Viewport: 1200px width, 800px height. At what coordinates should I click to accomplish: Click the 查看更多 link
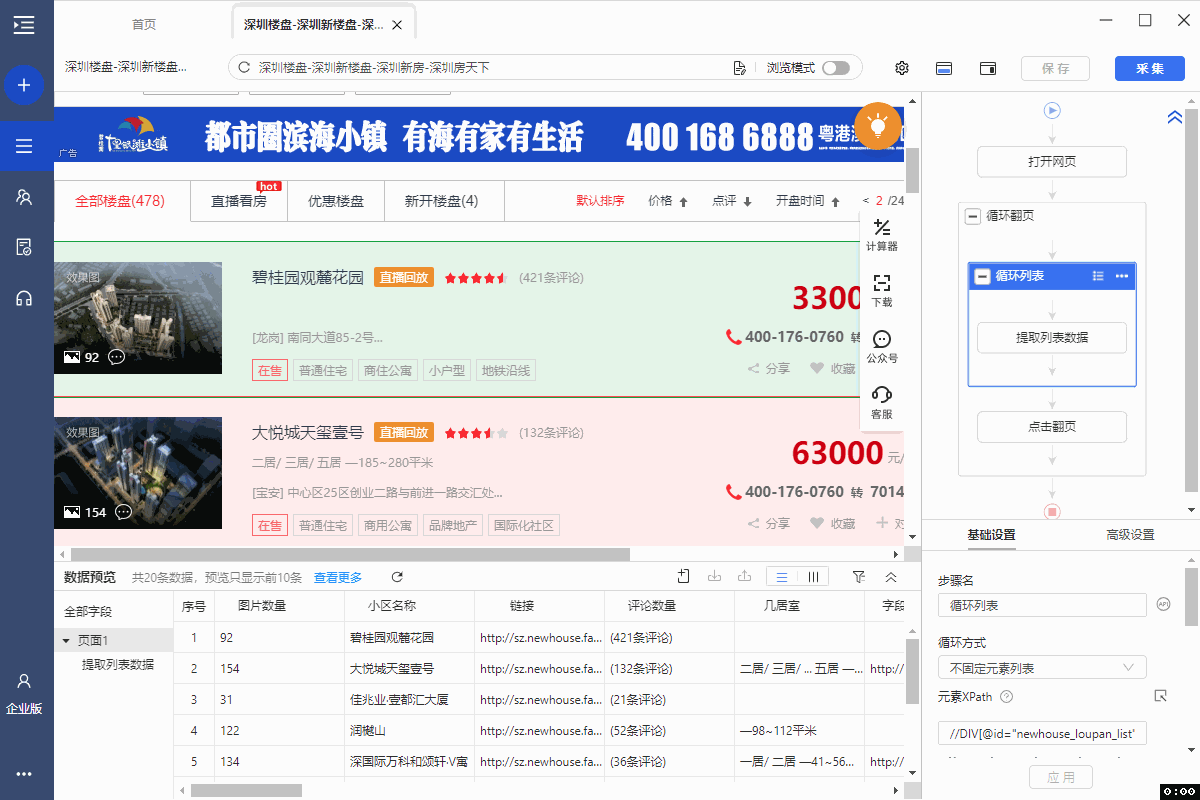pos(338,578)
